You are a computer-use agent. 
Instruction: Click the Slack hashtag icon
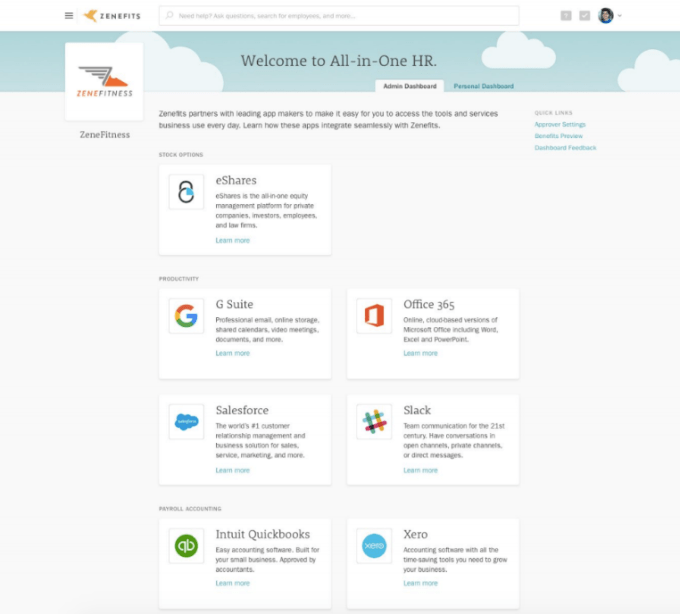[374, 421]
